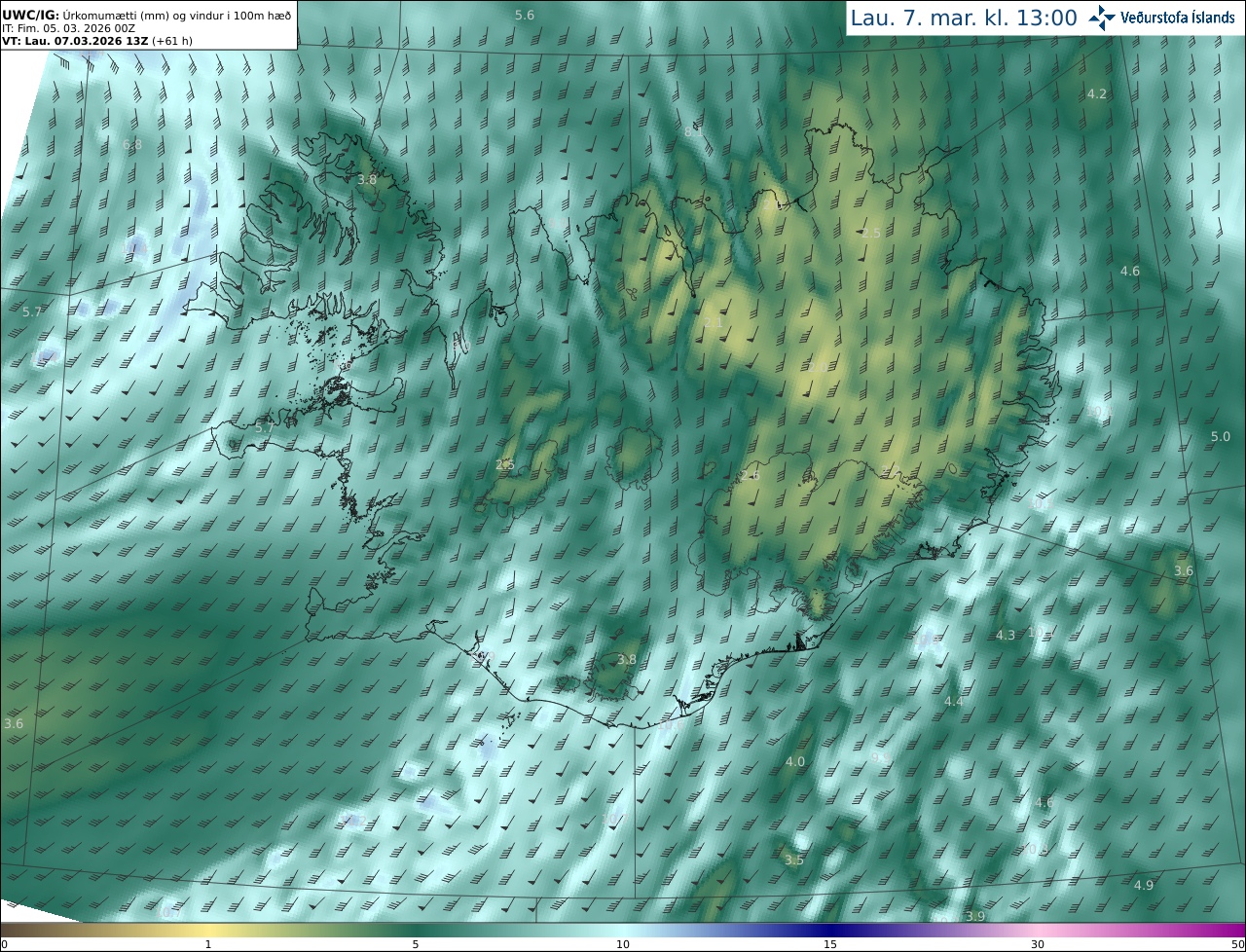The height and width of the screenshot is (952, 1246).
Task: Select the 'Lau. 7. mar. kl. 13:00' timestamp
Action: [x=964, y=18]
